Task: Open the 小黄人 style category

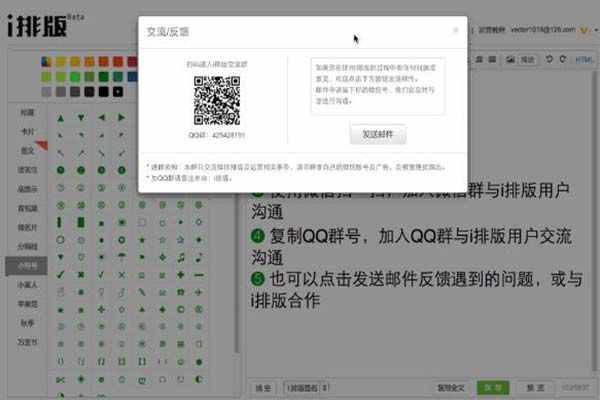Action: click(27, 285)
